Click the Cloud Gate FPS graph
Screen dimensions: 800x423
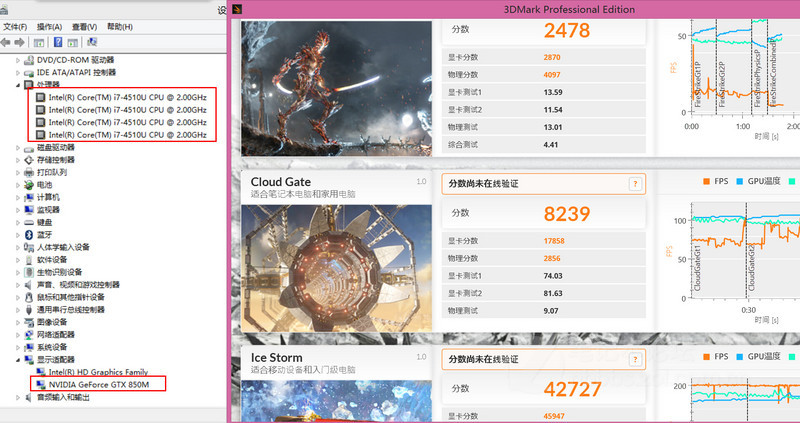pyautogui.click(x=745, y=250)
